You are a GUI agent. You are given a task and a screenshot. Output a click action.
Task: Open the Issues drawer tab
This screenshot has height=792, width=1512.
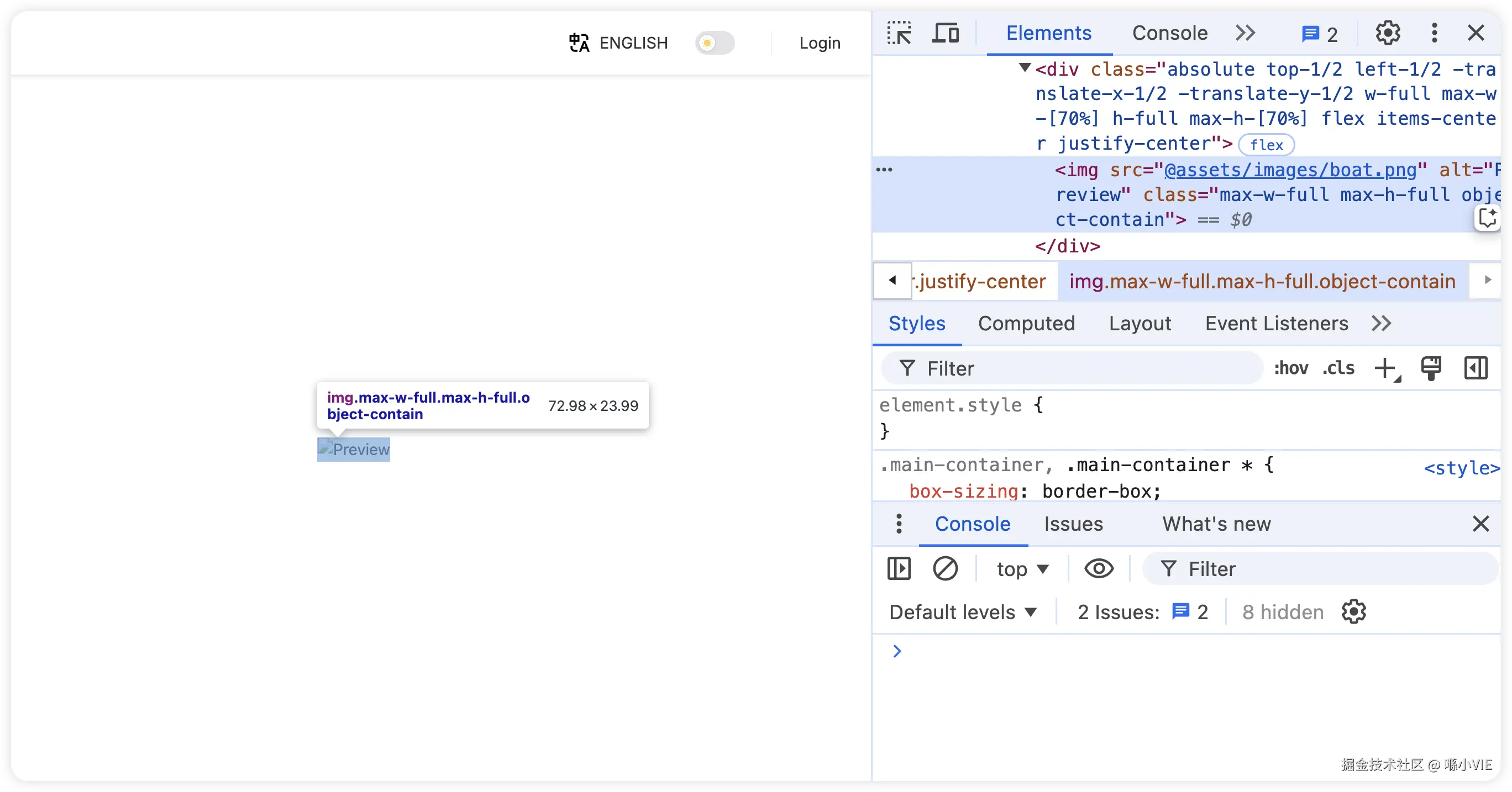1073,524
